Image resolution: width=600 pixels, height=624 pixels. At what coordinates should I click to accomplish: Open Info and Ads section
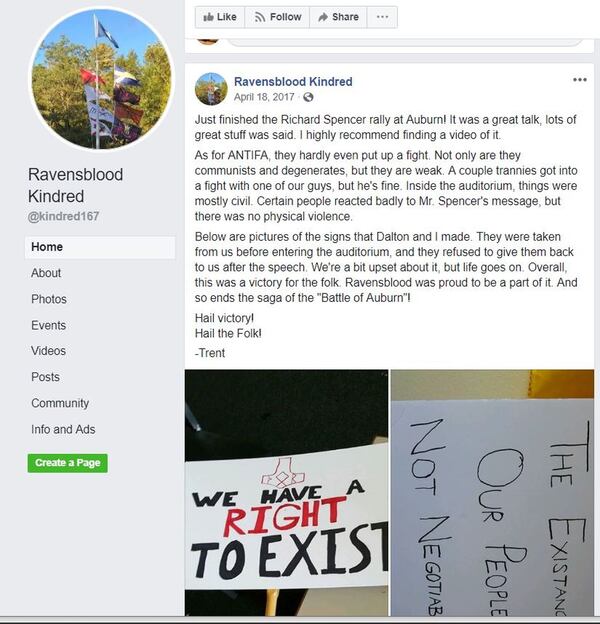pyautogui.click(x=63, y=429)
